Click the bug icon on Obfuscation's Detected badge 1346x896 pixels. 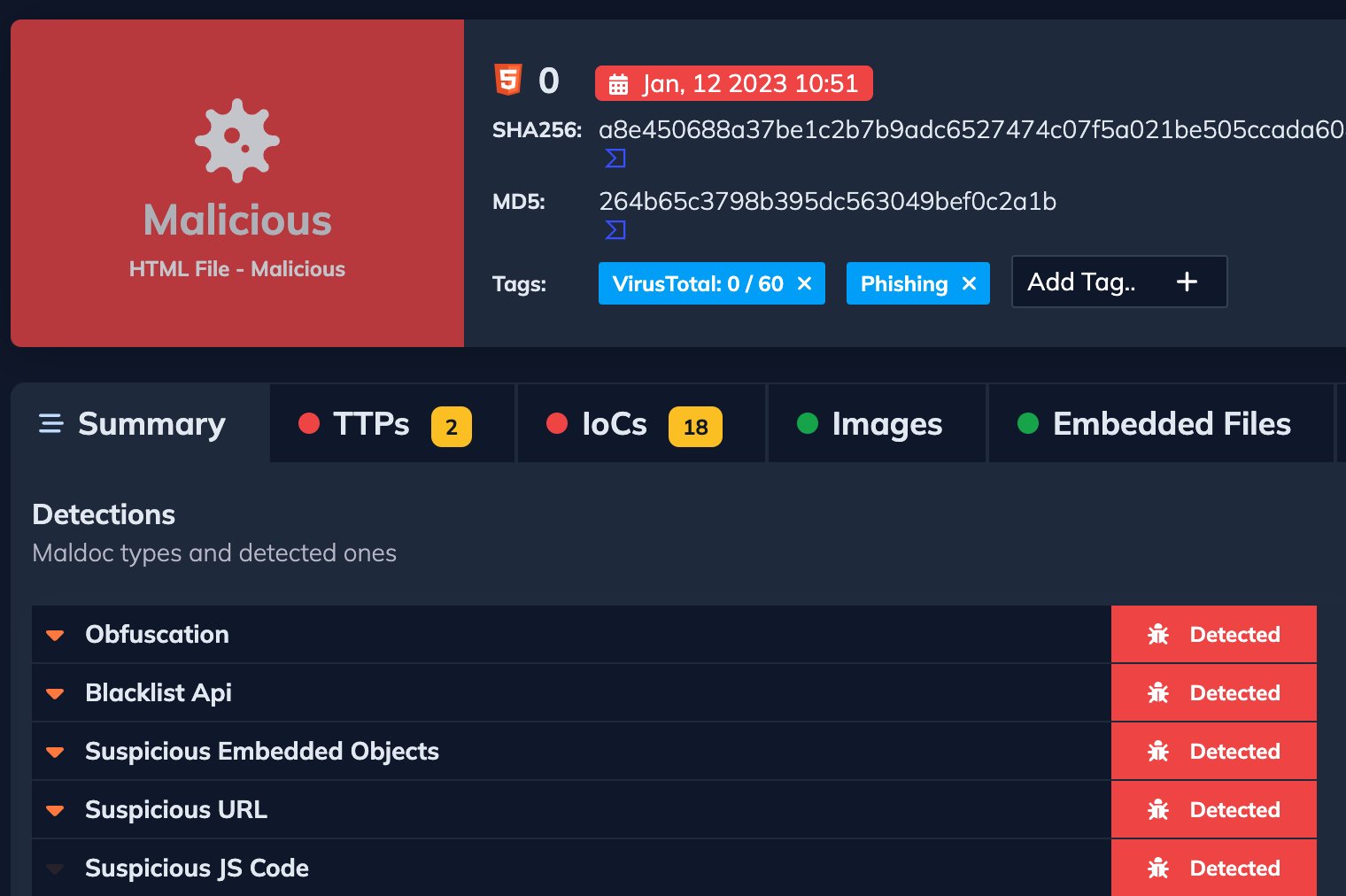click(x=1158, y=634)
